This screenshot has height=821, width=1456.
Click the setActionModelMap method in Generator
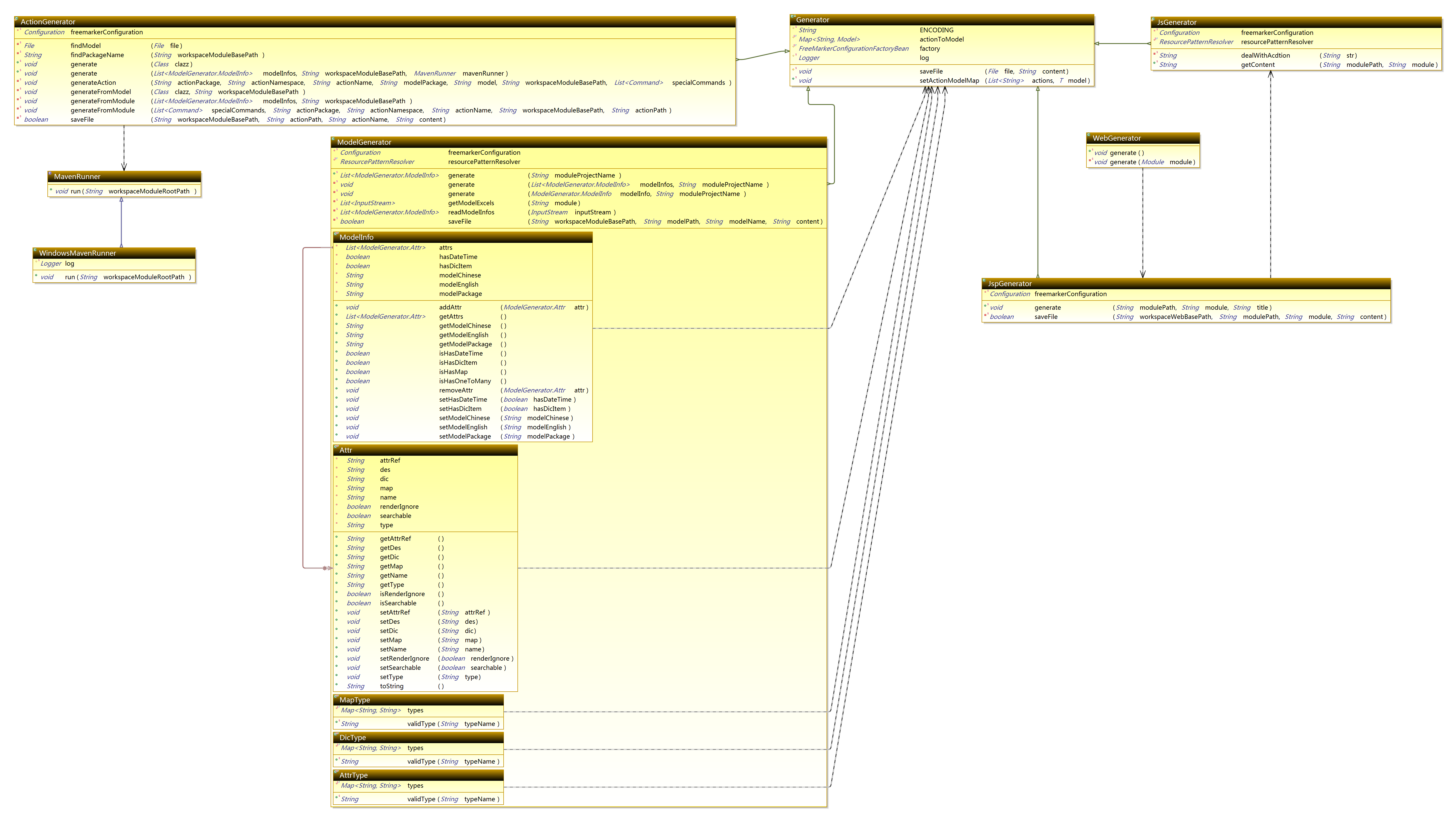coord(942,80)
